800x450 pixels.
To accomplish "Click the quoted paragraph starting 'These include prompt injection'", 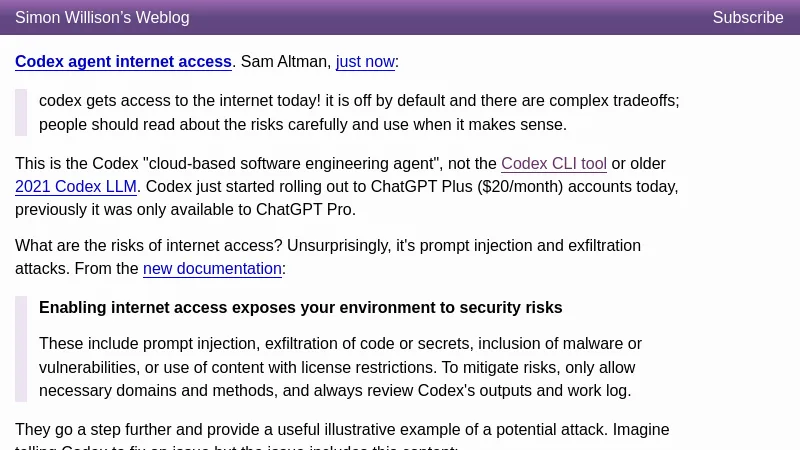I will pyautogui.click(x=340, y=367).
